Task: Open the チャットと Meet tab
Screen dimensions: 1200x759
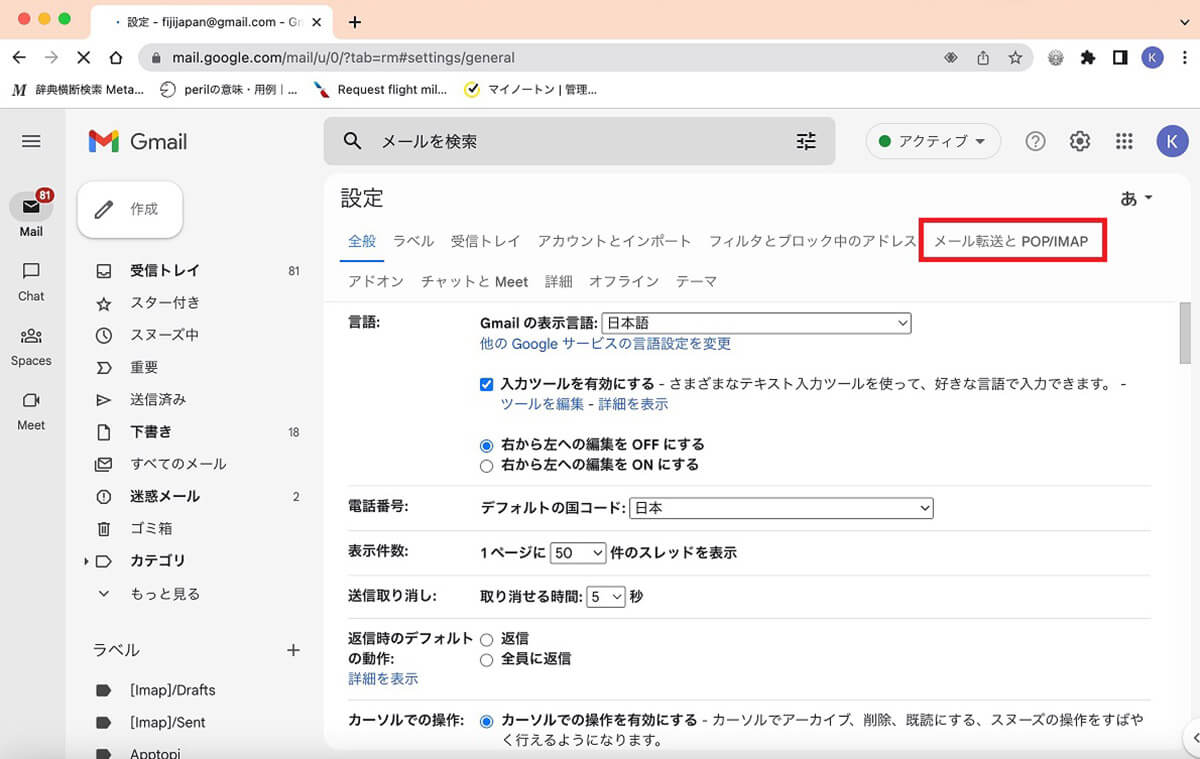Action: 474,282
